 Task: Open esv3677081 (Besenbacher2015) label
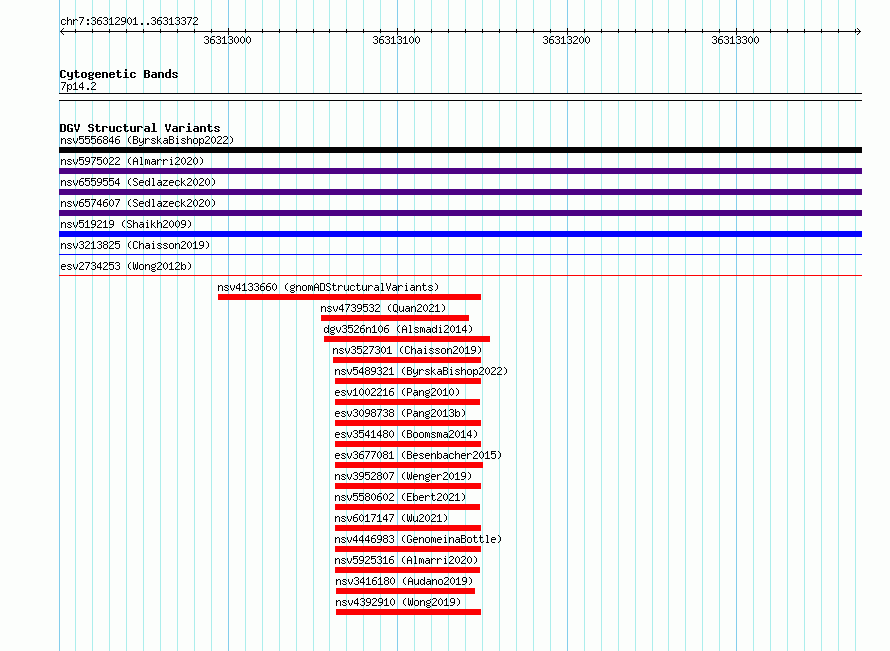(x=418, y=455)
